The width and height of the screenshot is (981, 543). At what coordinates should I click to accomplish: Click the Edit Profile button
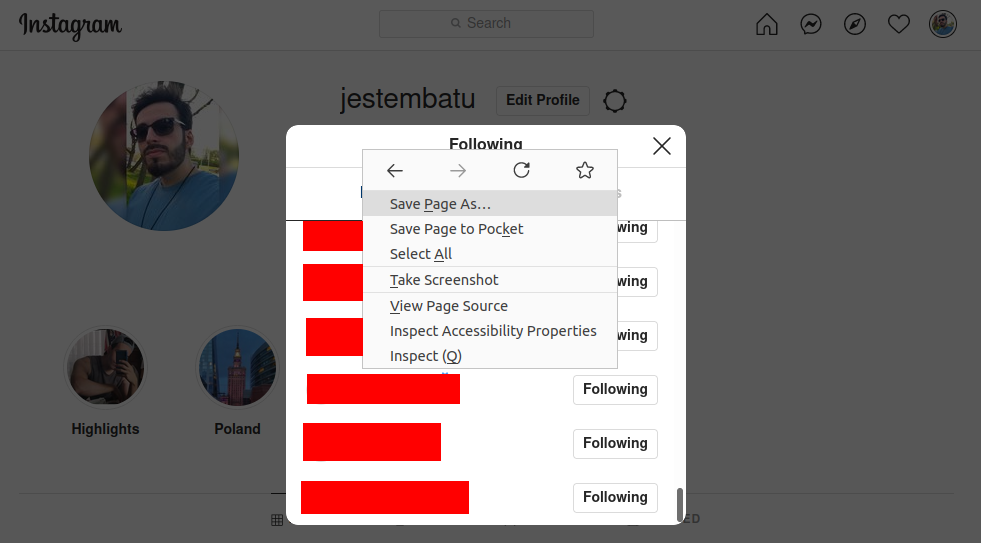click(542, 100)
